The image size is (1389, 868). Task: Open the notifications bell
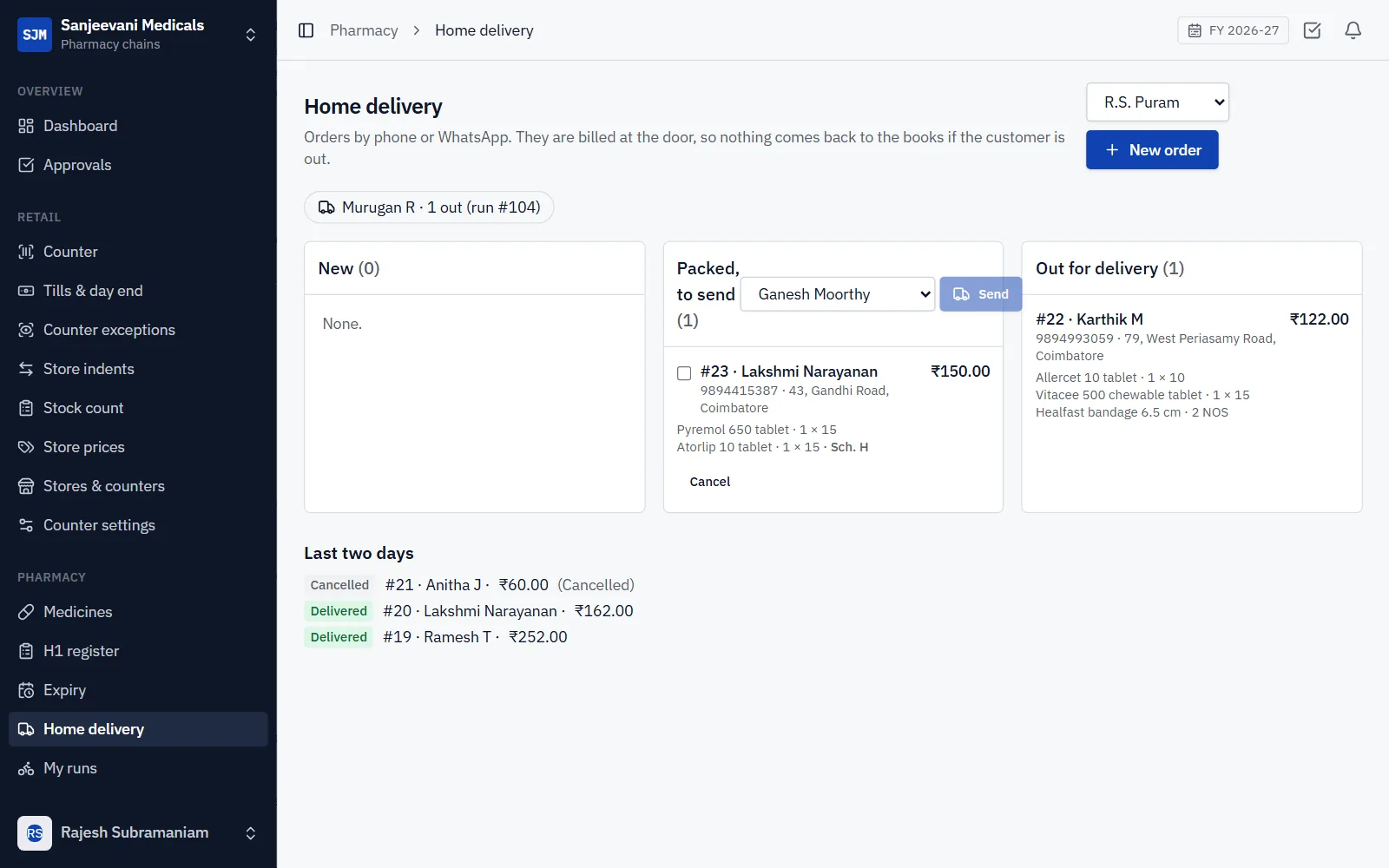(x=1353, y=30)
